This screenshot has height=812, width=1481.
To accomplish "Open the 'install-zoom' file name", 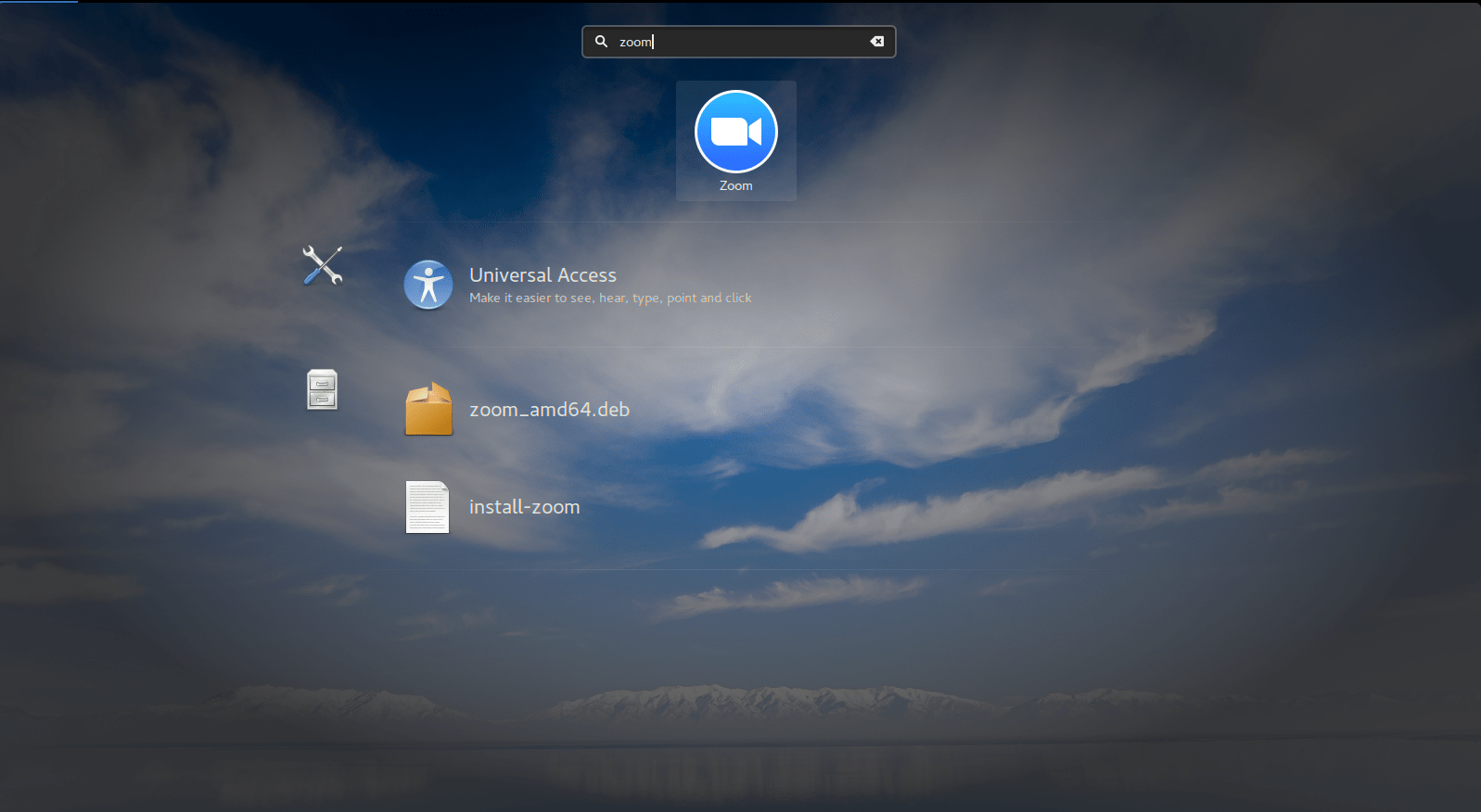I will point(524,507).
